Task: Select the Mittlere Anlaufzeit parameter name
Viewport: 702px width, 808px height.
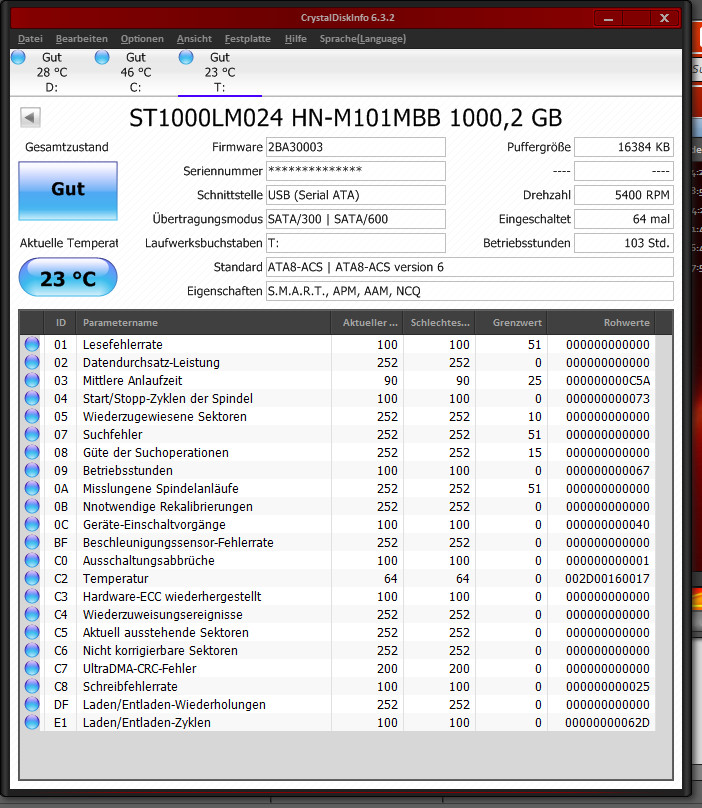Action: [132, 380]
